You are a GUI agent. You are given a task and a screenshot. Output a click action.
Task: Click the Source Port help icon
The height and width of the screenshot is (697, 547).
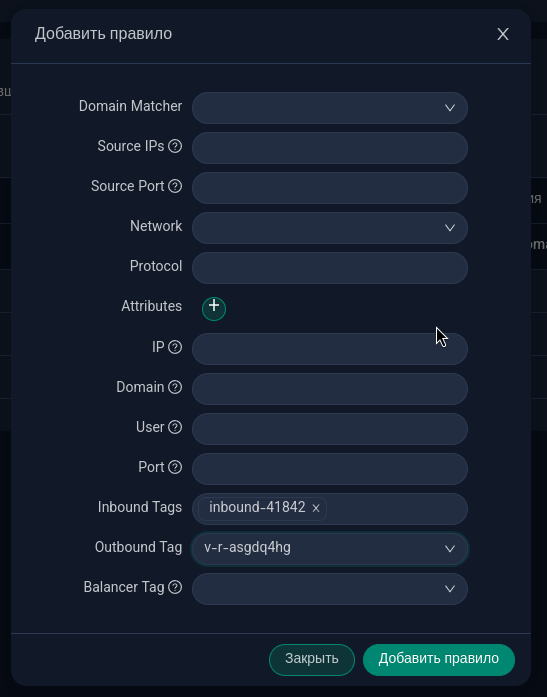[175, 186]
